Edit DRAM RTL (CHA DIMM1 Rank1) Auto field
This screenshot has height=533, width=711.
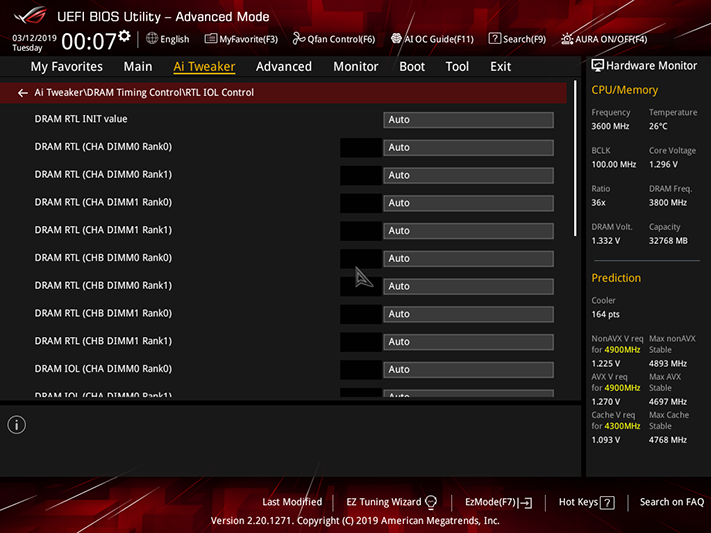click(468, 230)
